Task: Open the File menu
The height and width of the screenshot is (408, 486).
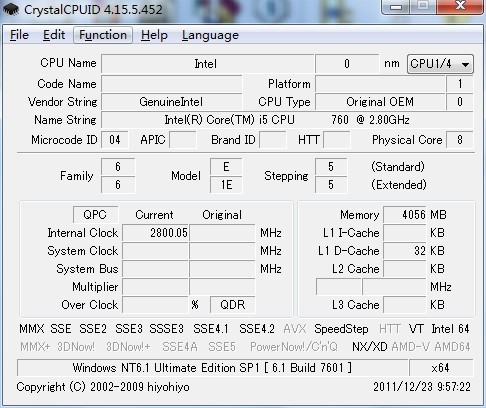Action: coord(19,35)
